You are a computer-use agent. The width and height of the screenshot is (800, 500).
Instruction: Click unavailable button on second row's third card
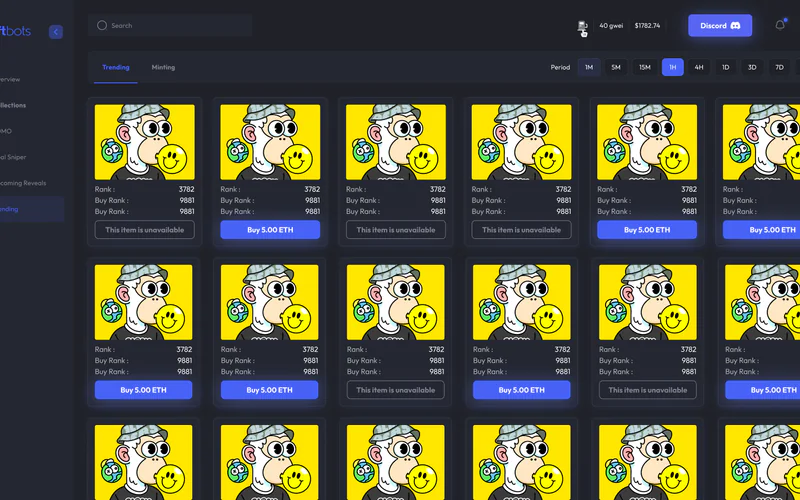pyautogui.click(x=395, y=390)
